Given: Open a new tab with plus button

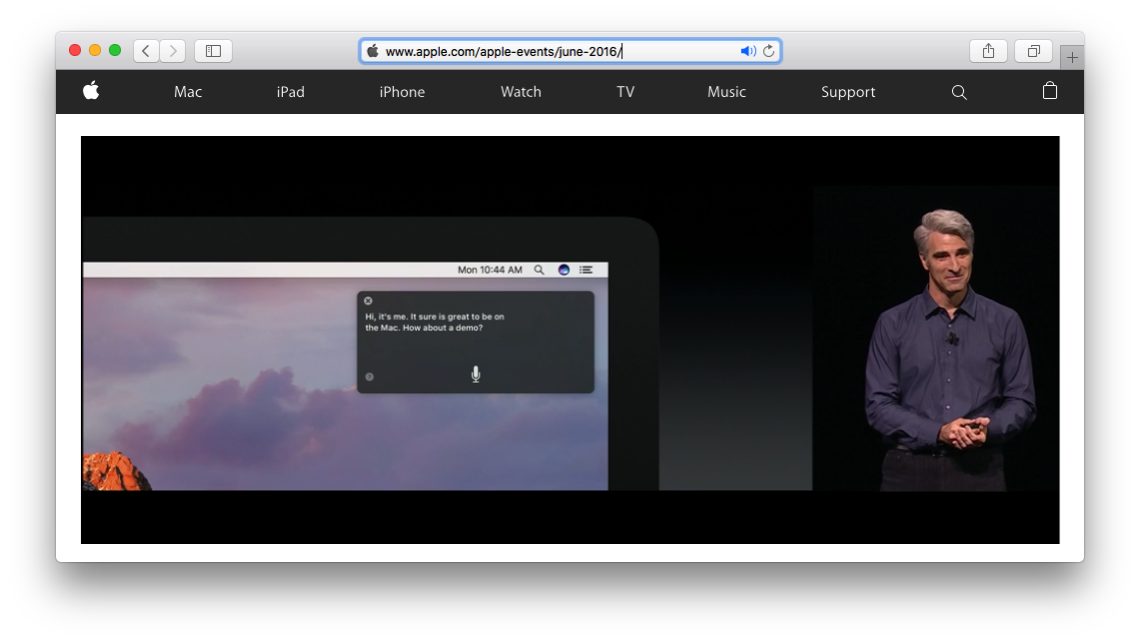Looking at the screenshot, I should (1072, 57).
